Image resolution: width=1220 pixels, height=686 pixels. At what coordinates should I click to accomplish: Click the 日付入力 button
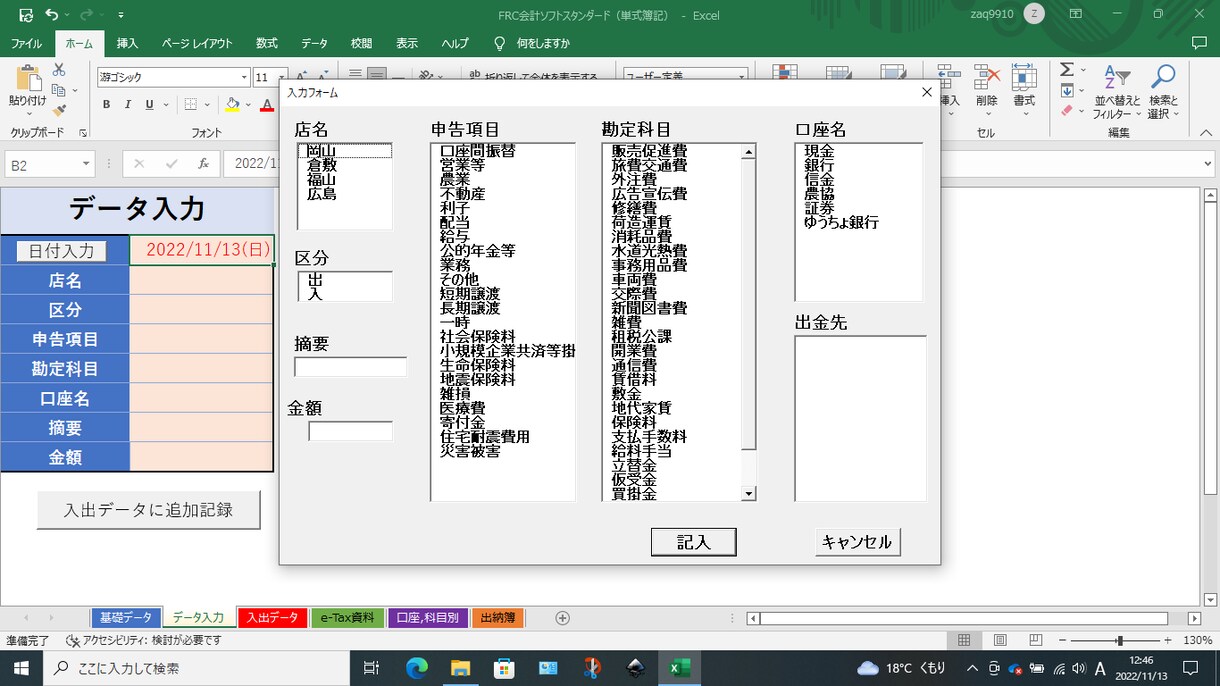61,250
